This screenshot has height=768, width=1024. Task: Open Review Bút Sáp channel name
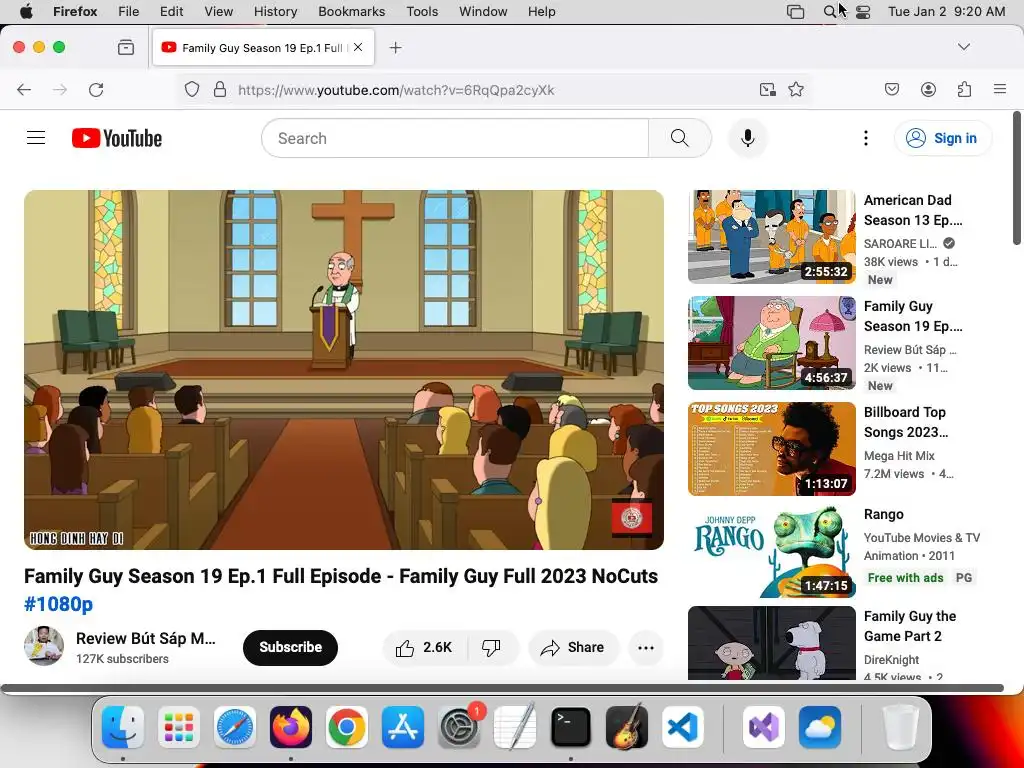coord(146,638)
